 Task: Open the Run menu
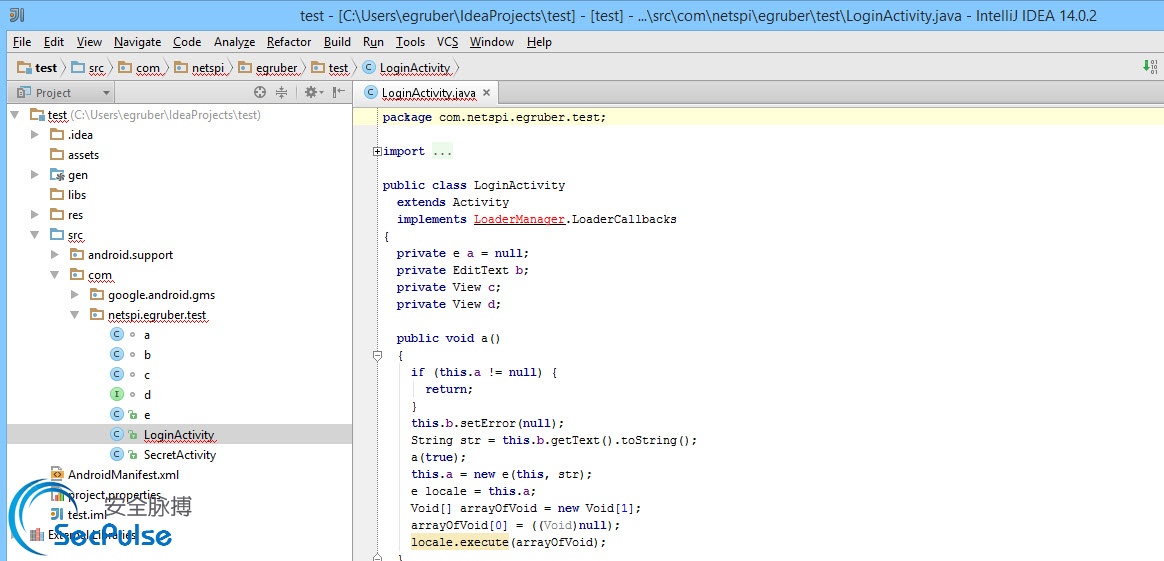(373, 42)
